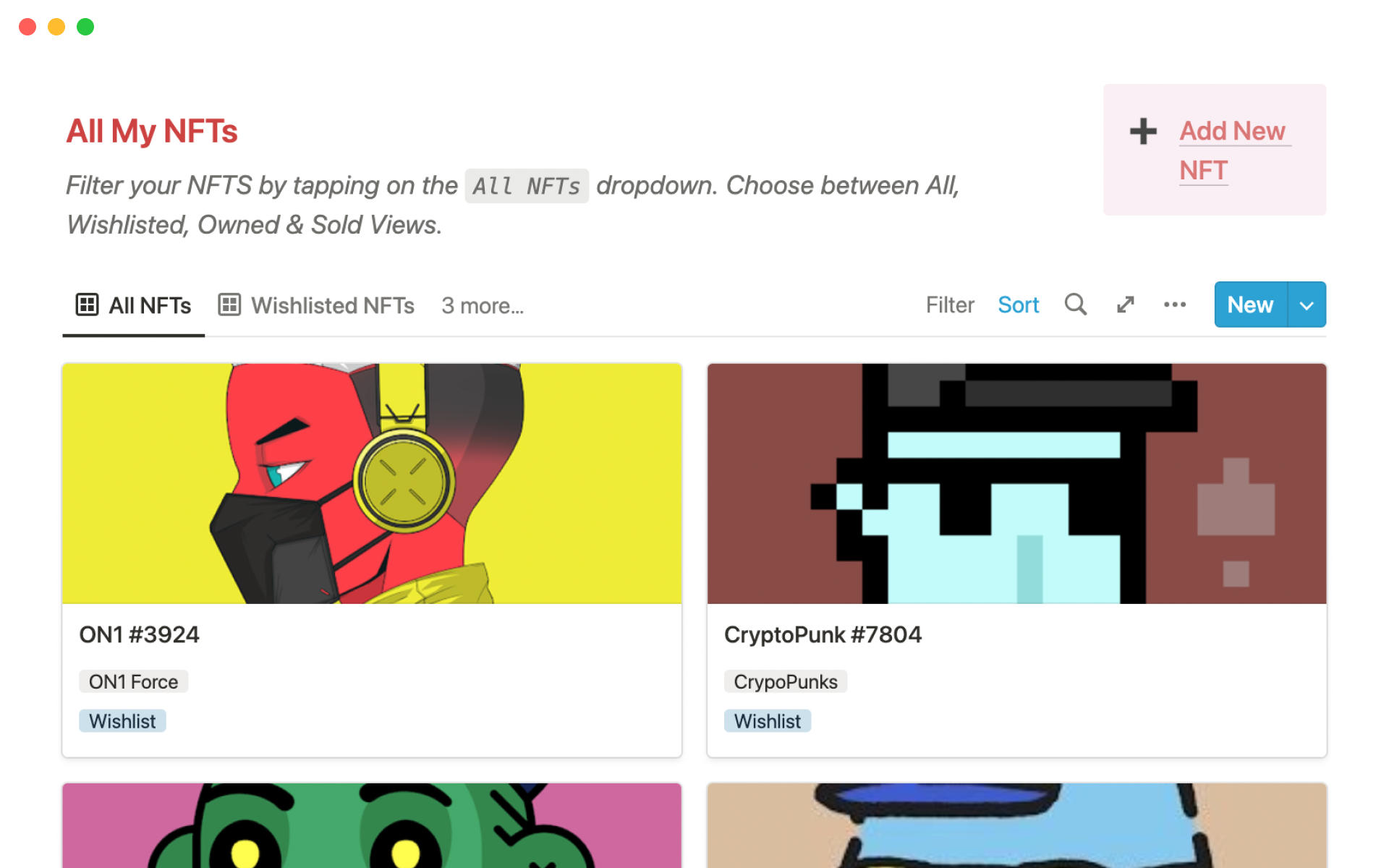Click the plus icon beside Add New NFT

point(1143,132)
